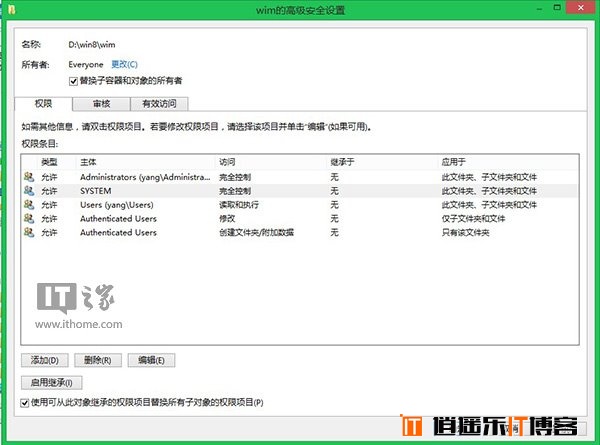This screenshot has width=600, height=445.
Task: Toggle the 替换子容器和对象的所有者 checkbox
Action: 73,81
